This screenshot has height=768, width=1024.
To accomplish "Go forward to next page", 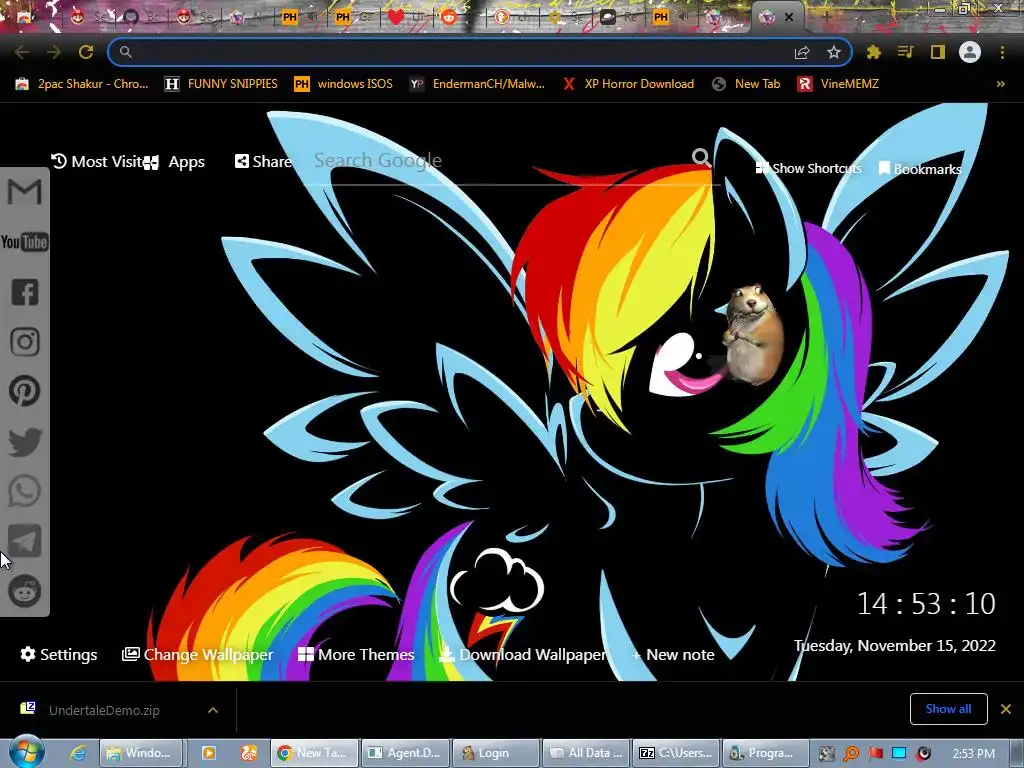I will 54,52.
